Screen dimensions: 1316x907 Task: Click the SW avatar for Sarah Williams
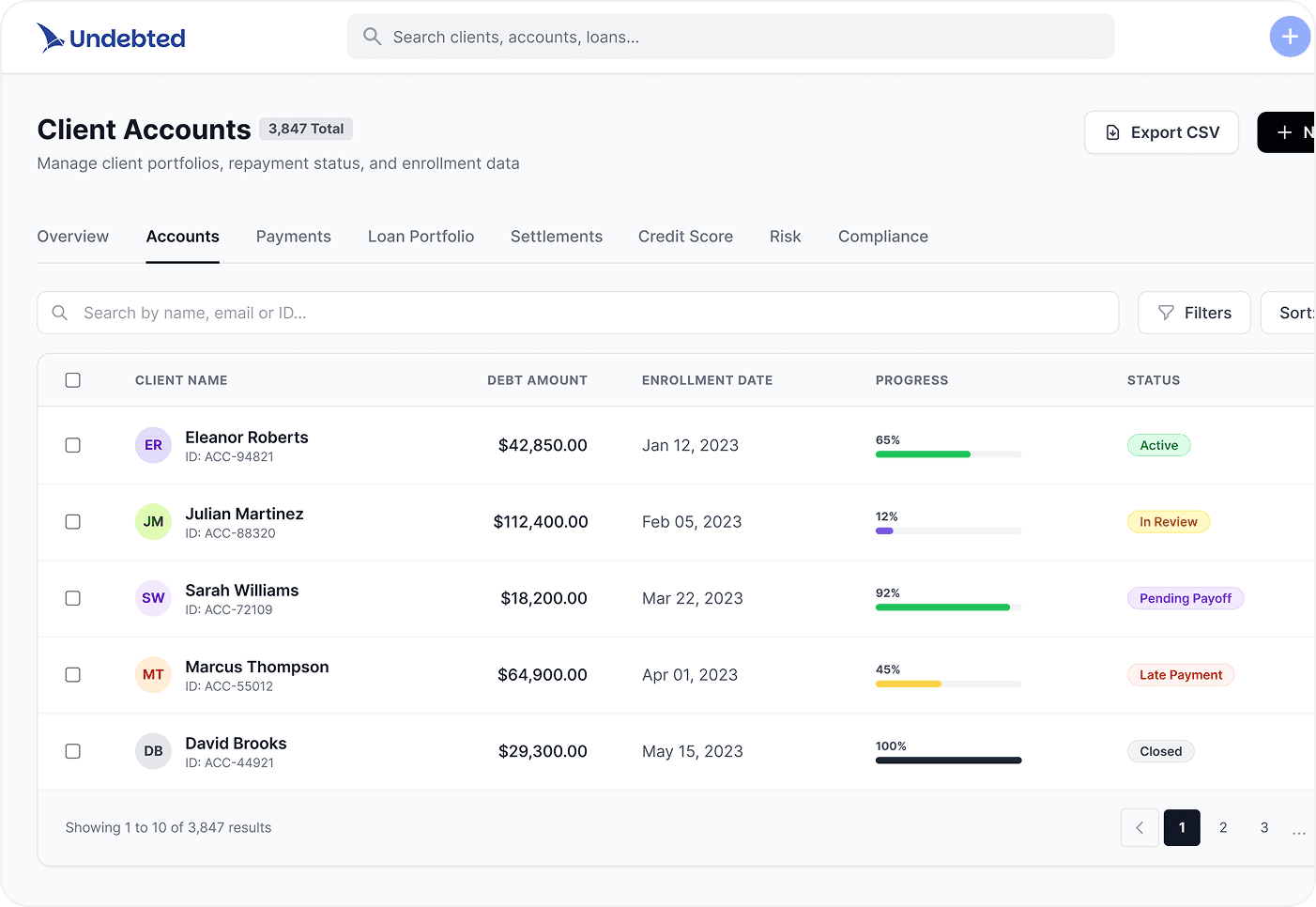153,598
